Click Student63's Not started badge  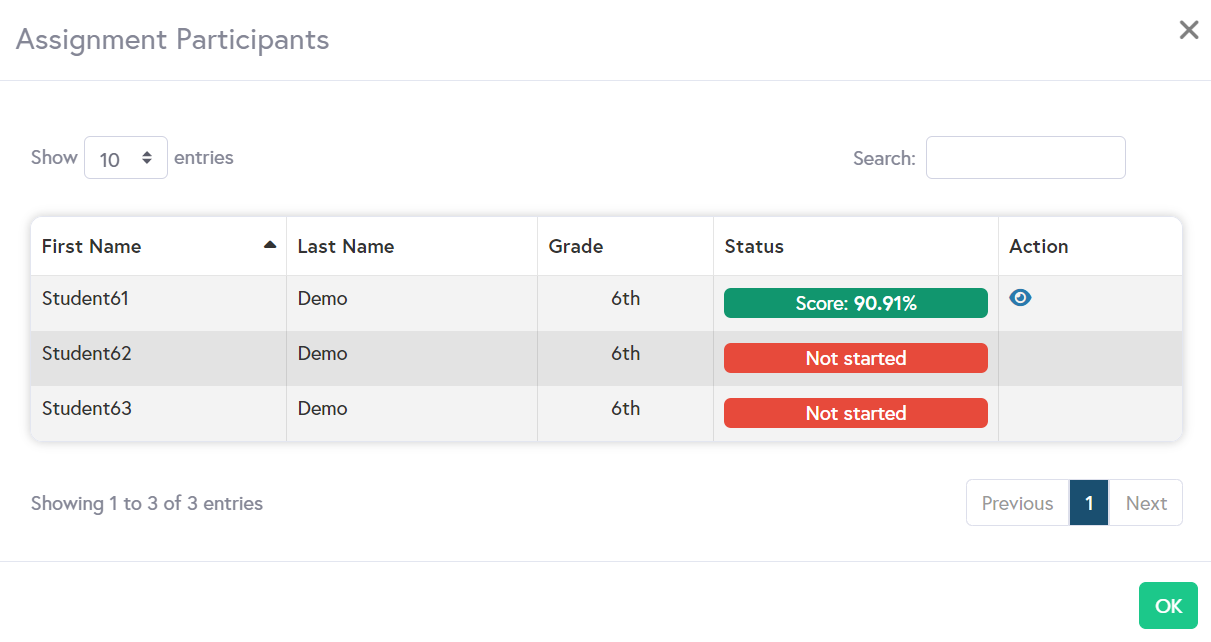click(x=855, y=413)
